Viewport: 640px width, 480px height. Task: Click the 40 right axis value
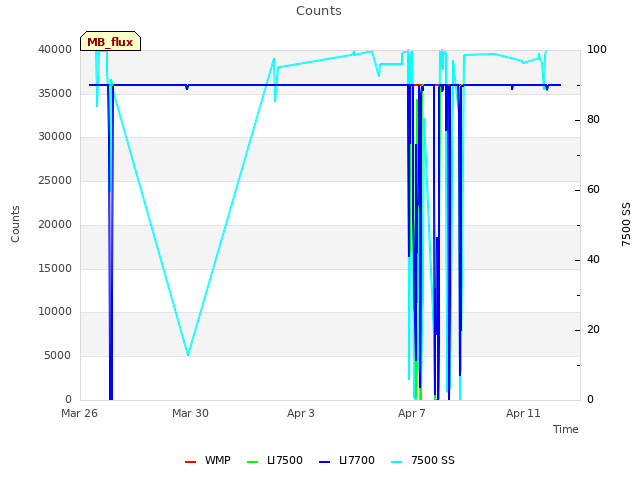[x=593, y=260]
